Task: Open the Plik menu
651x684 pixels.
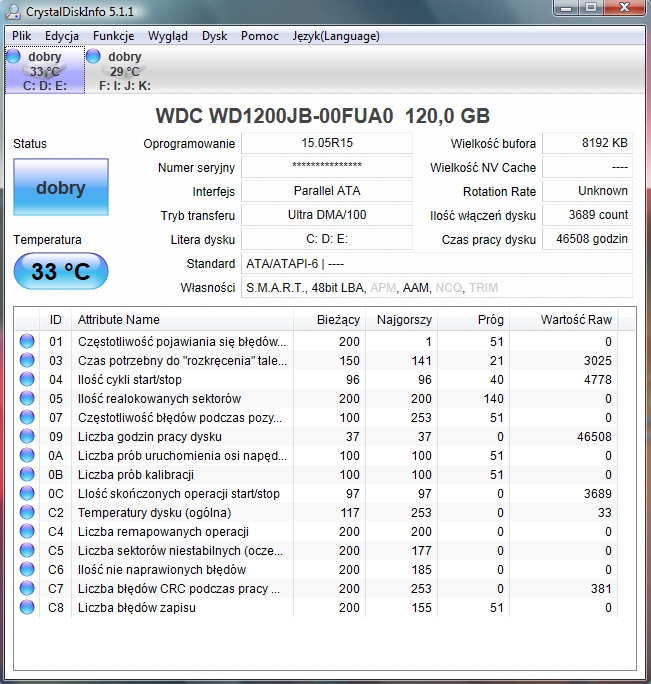Action: pyautogui.click(x=21, y=36)
